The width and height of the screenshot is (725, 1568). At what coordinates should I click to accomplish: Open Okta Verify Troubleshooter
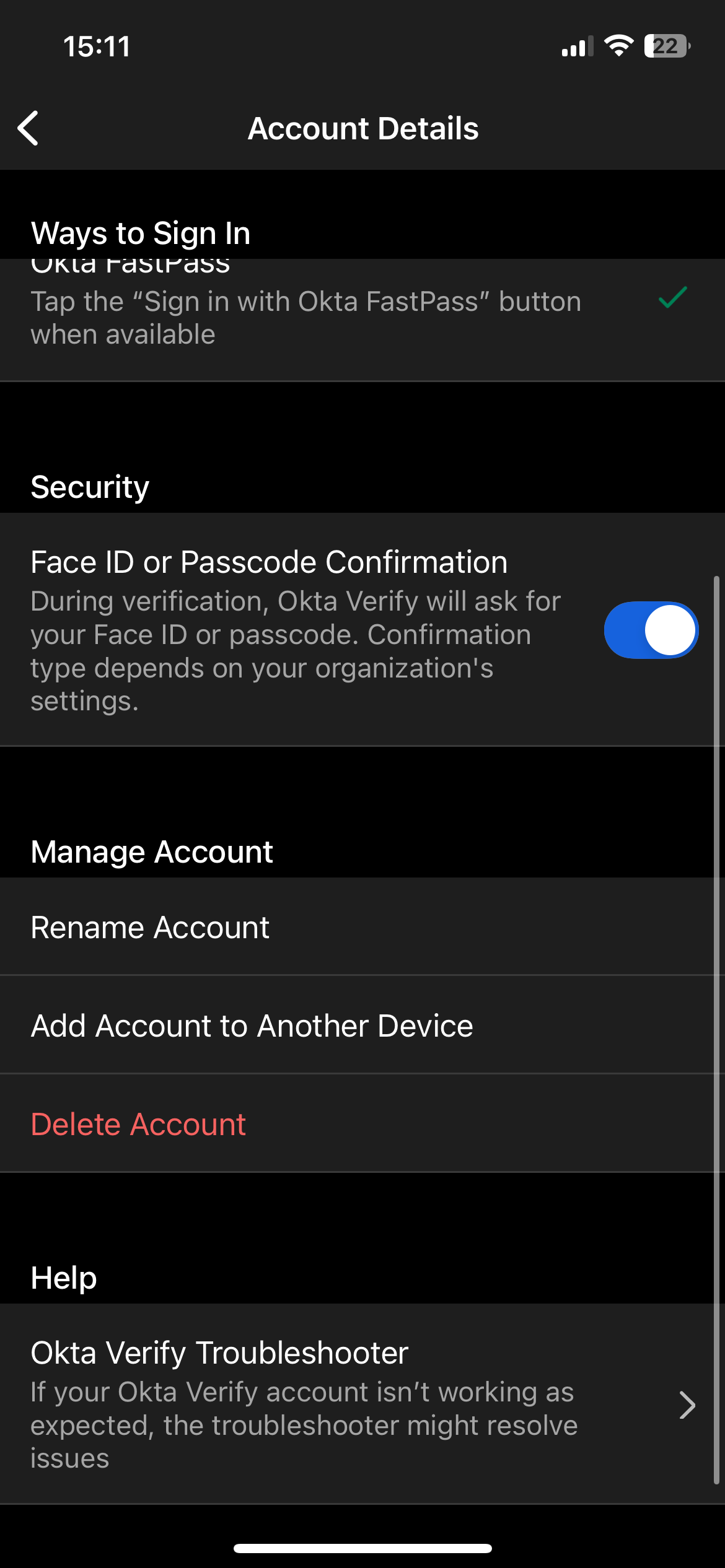219,1352
